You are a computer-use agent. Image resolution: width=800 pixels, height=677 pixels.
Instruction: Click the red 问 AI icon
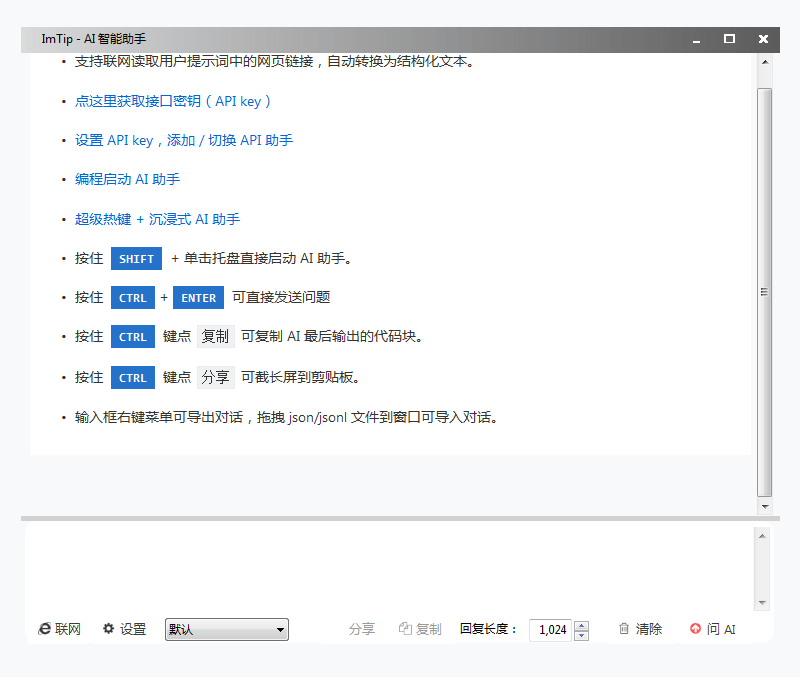(696, 629)
